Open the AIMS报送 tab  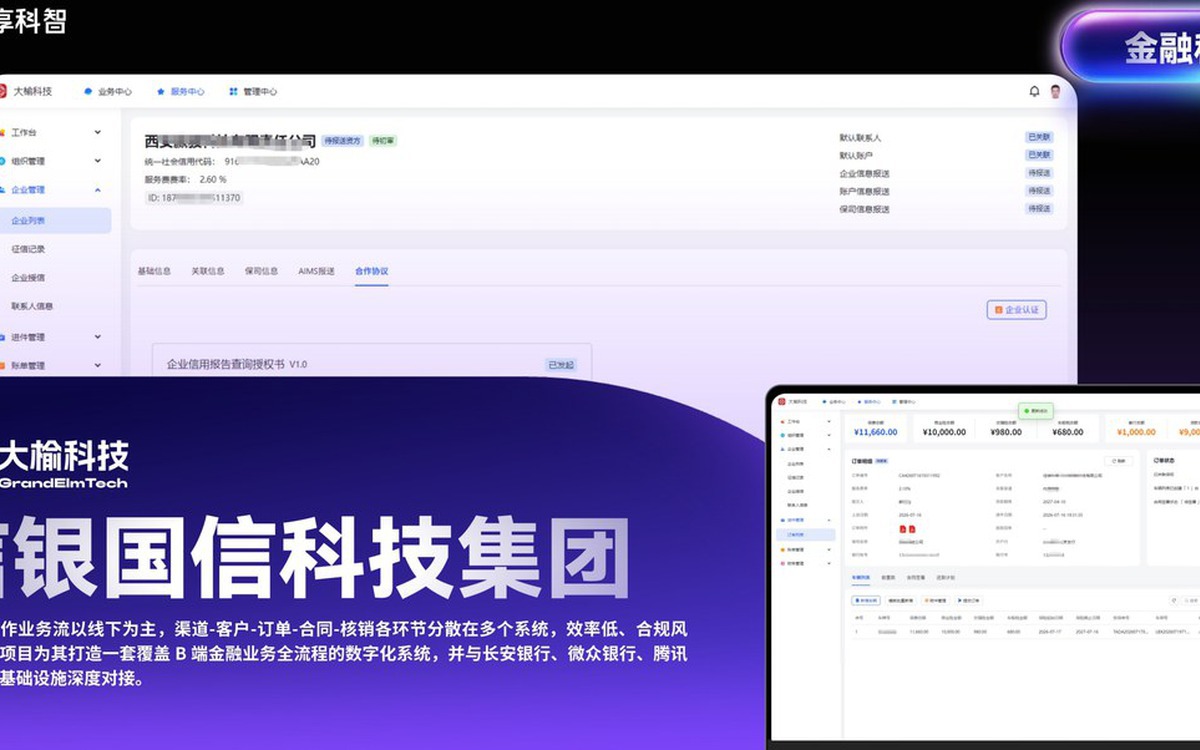[316, 271]
